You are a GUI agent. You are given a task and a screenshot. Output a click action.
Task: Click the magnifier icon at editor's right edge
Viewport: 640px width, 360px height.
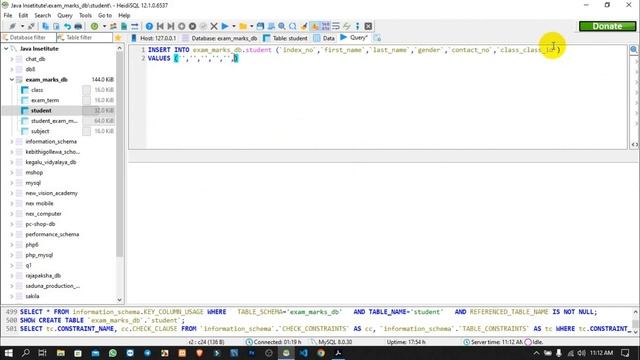point(633,50)
